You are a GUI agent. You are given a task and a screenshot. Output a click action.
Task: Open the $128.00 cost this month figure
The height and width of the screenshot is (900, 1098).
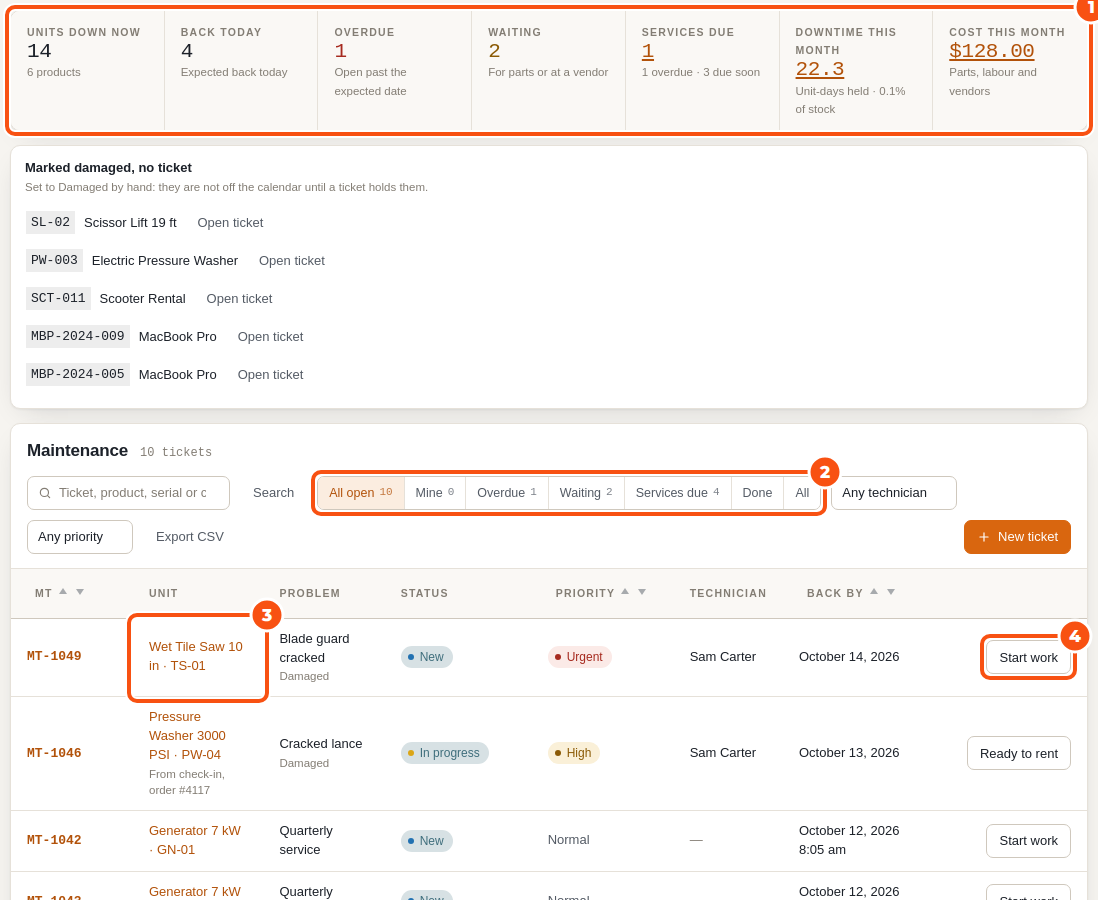[992, 51]
